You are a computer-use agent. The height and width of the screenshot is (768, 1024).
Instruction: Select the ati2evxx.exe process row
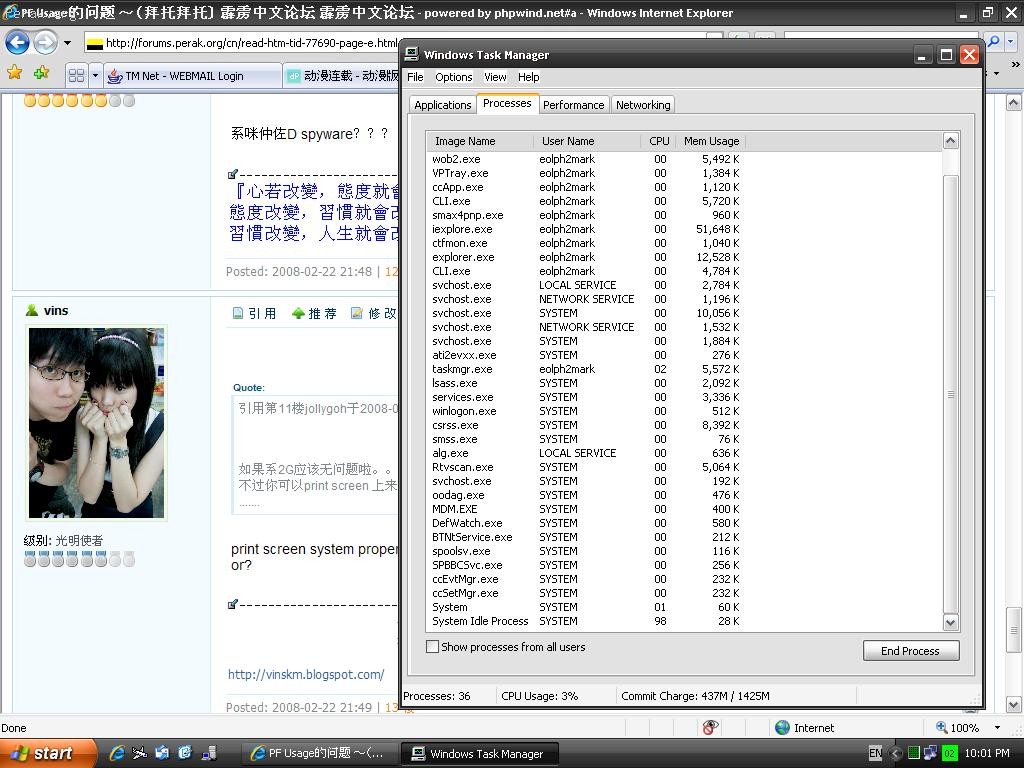(586, 355)
